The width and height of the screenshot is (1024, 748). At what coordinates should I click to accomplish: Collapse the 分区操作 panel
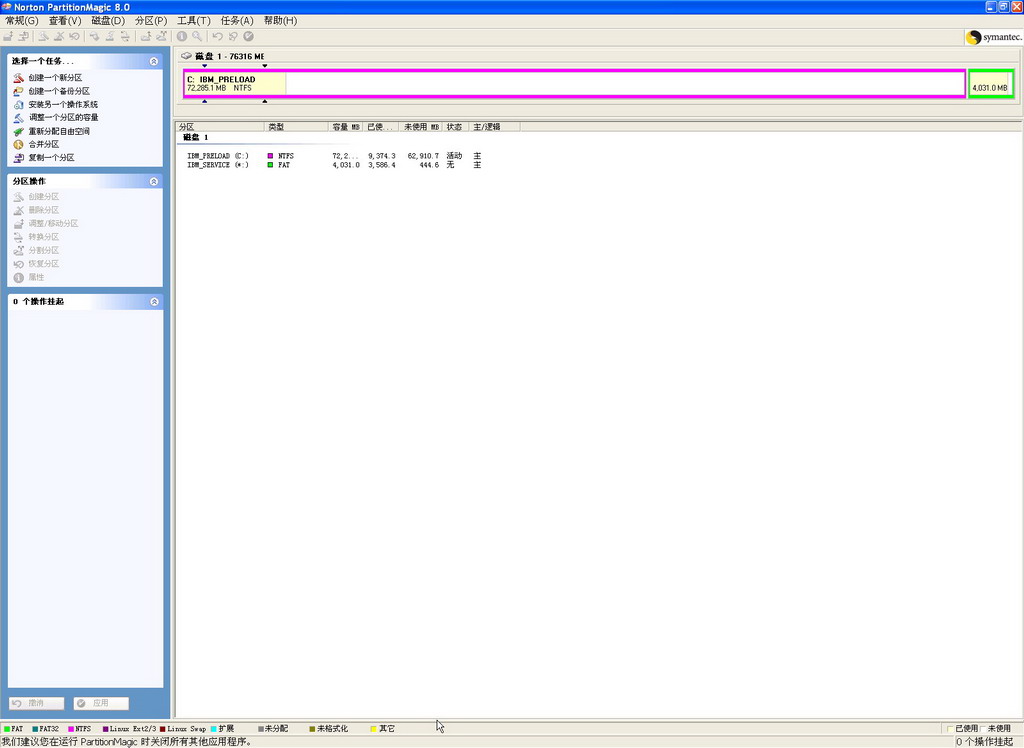[154, 182]
